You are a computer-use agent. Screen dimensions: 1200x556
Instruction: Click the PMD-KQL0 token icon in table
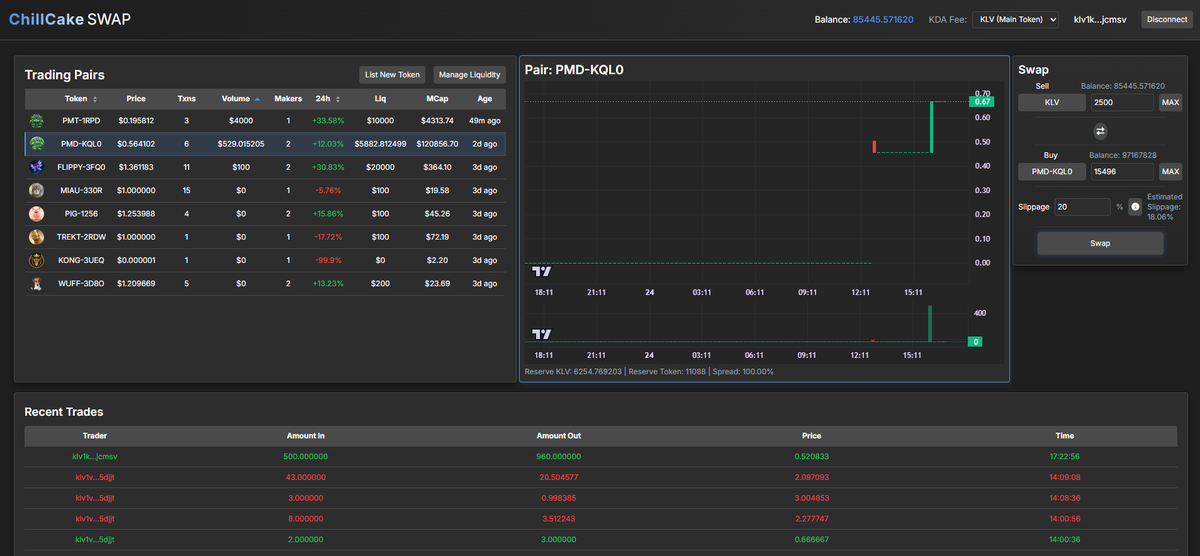pos(36,144)
